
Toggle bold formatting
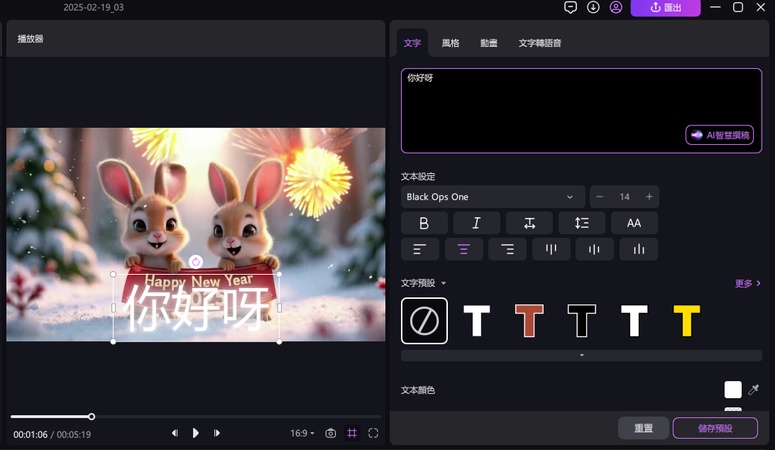(424, 223)
